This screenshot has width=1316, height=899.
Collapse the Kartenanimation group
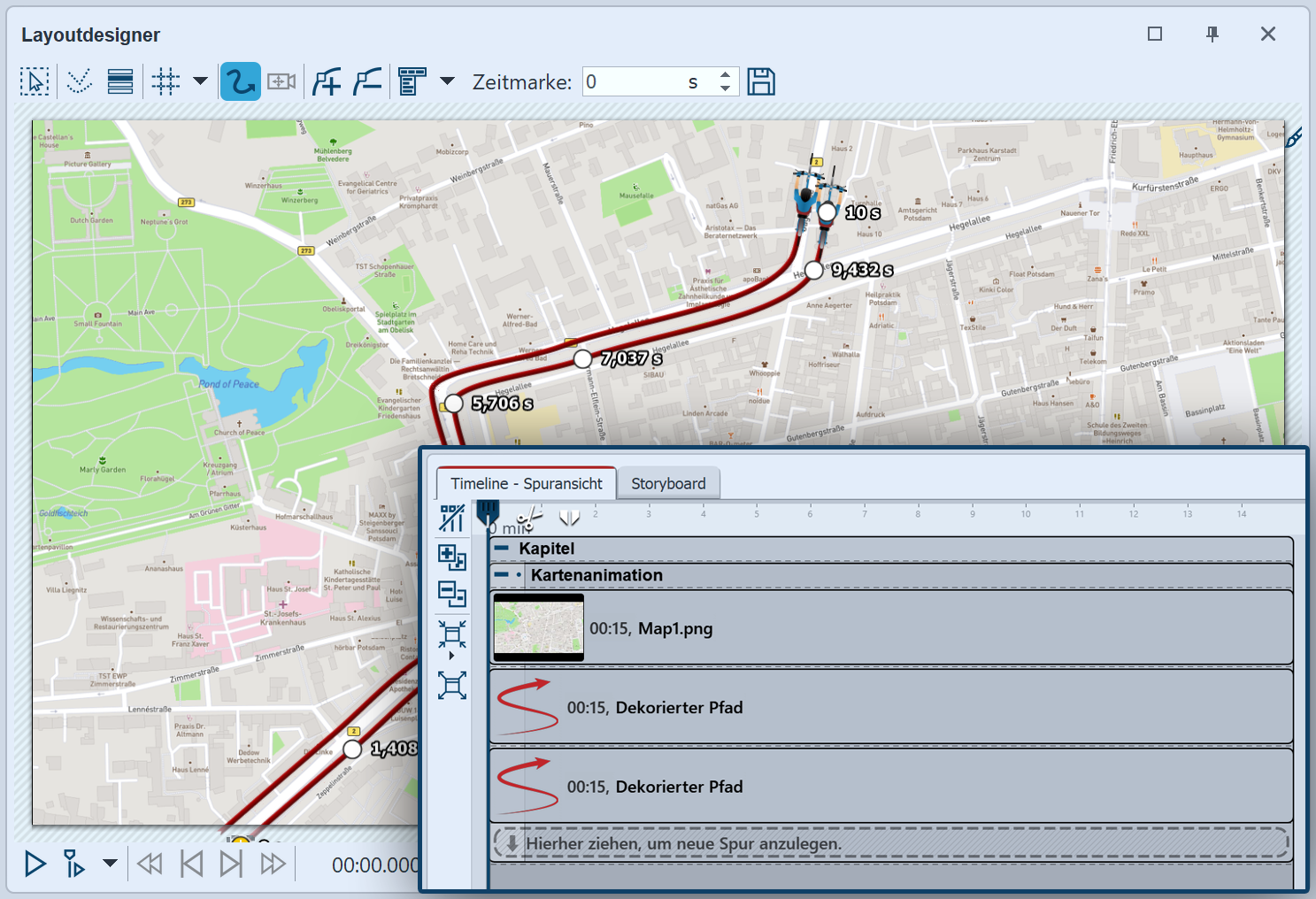(x=502, y=575)
